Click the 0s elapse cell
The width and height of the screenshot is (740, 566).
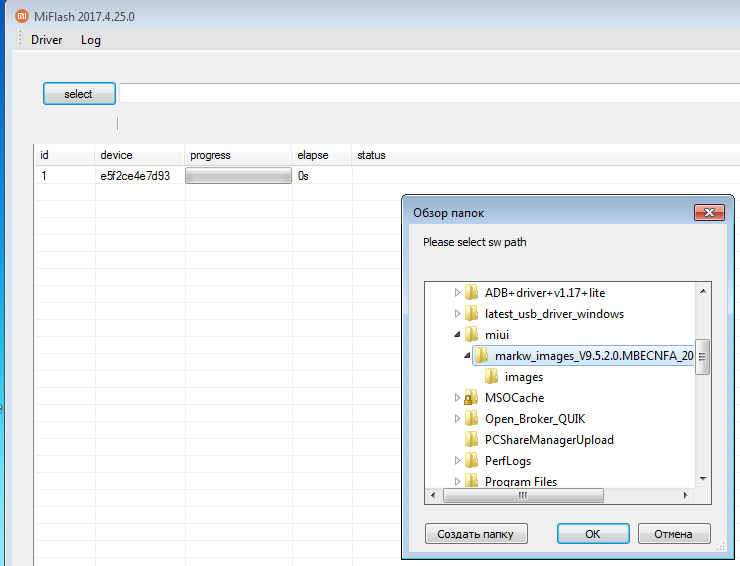303,176
